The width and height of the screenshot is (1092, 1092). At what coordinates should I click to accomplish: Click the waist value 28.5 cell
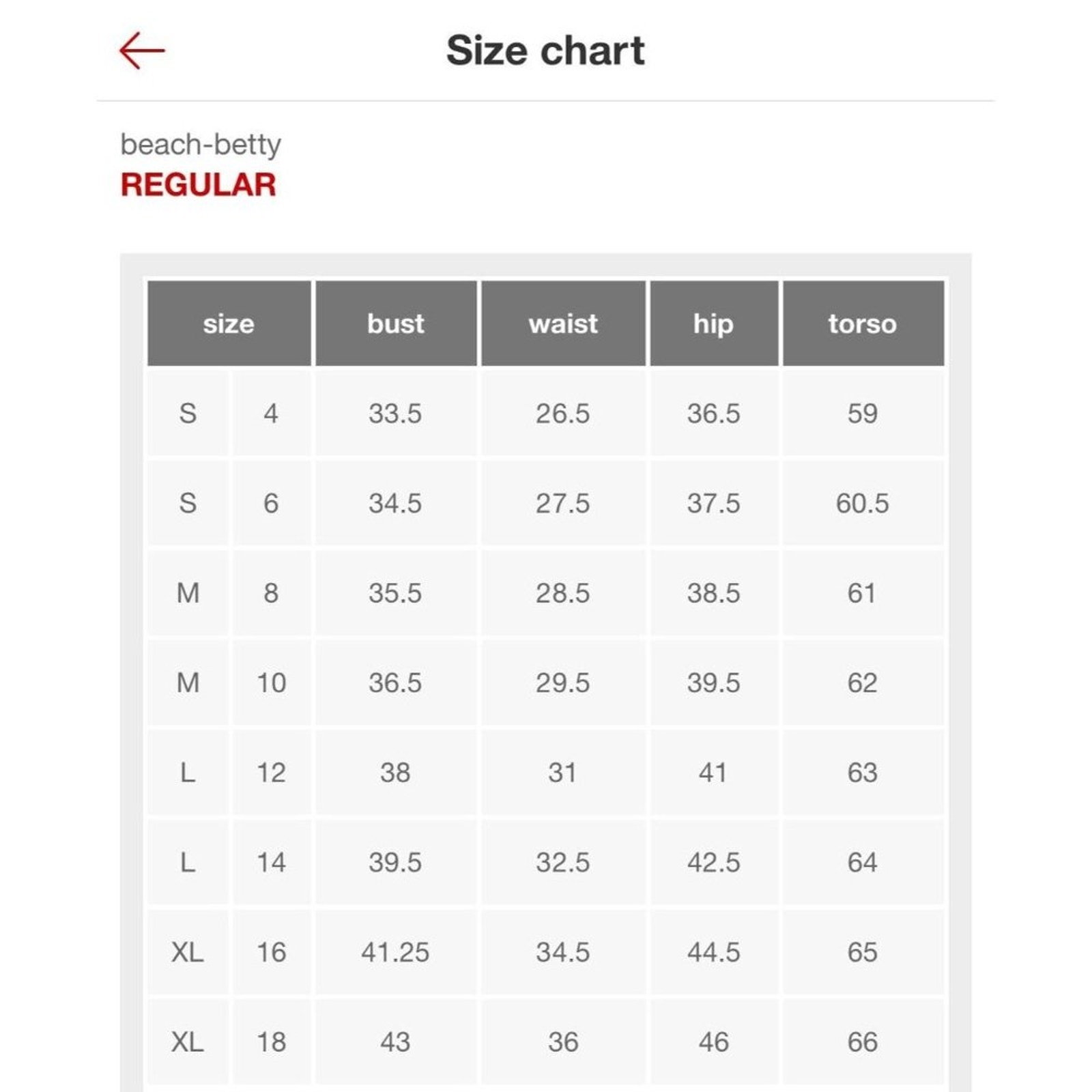pyautogui.click(x=563, y=593)
